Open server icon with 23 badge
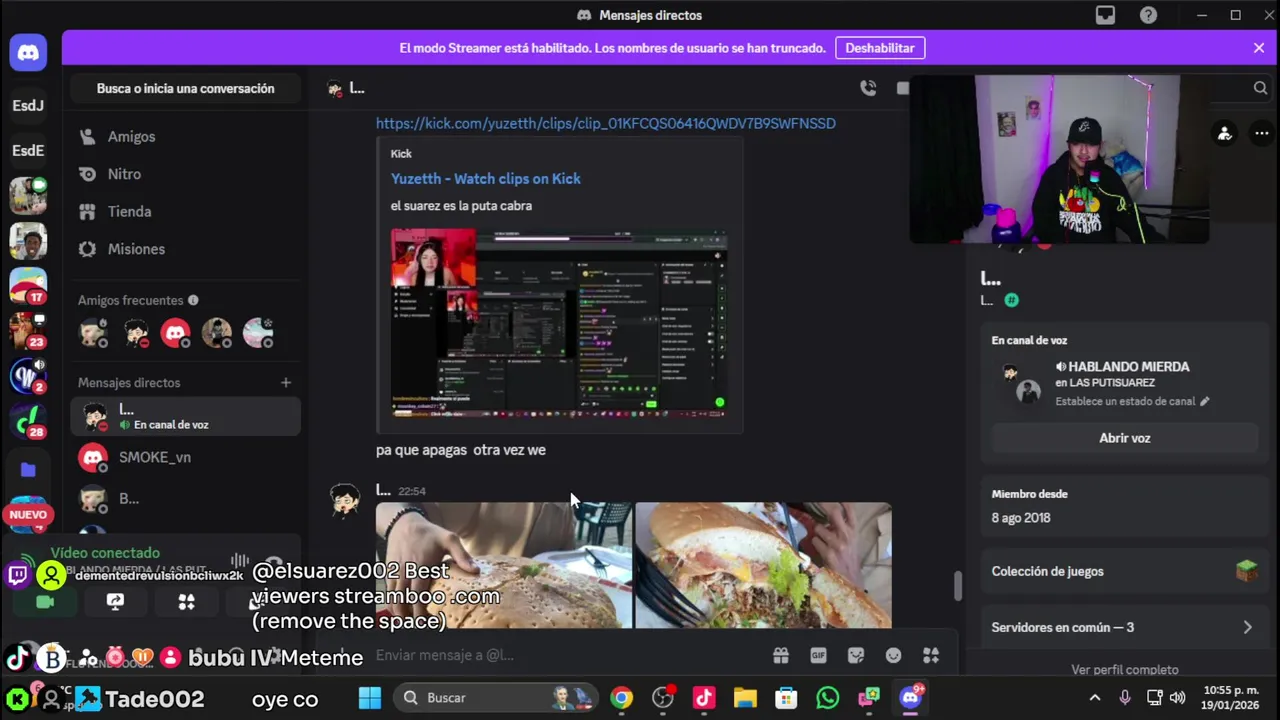The width and height of the screenshot is (1280, 720). tap(28, 331)
